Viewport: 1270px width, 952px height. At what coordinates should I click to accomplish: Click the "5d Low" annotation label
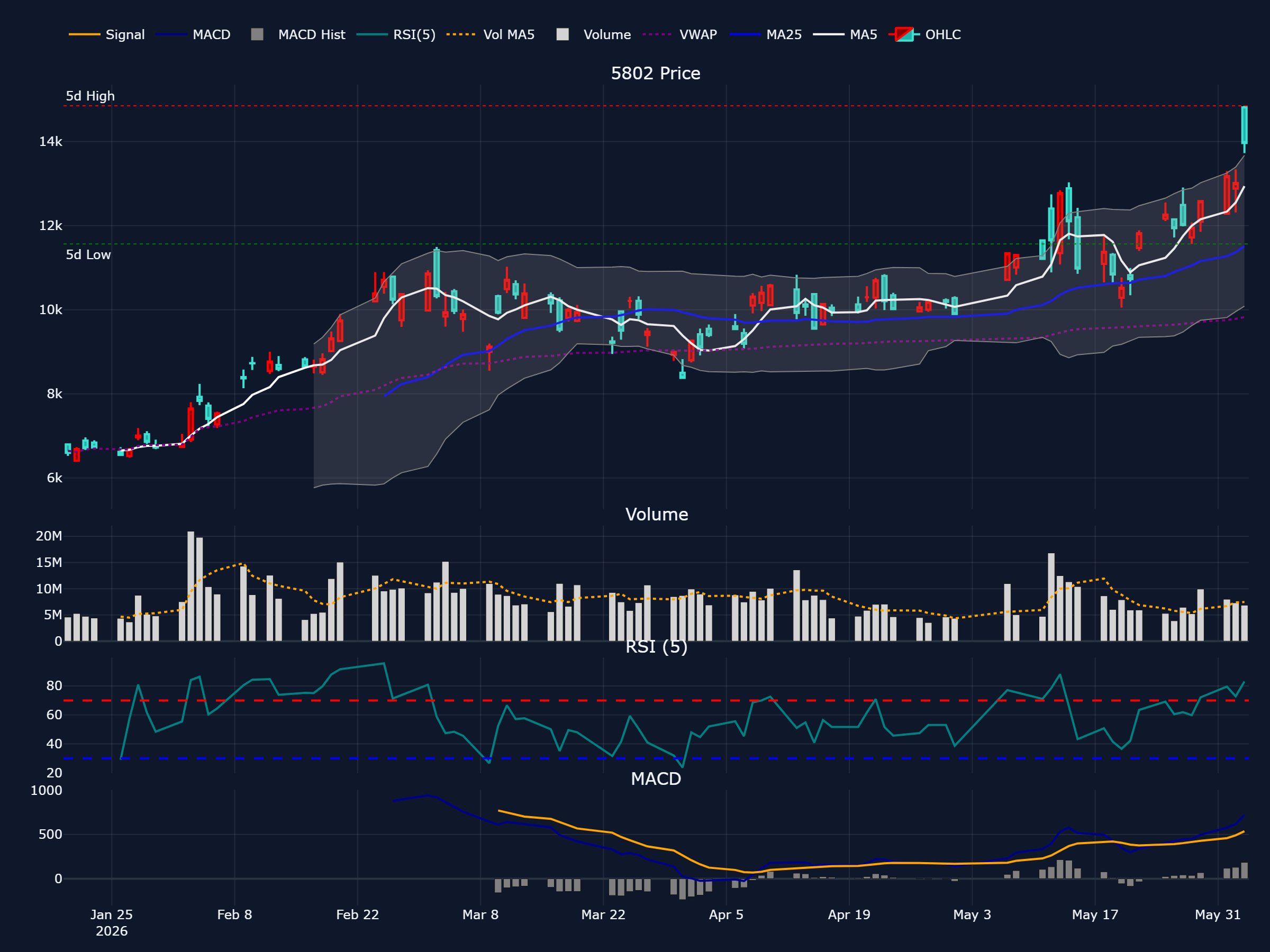88,255
